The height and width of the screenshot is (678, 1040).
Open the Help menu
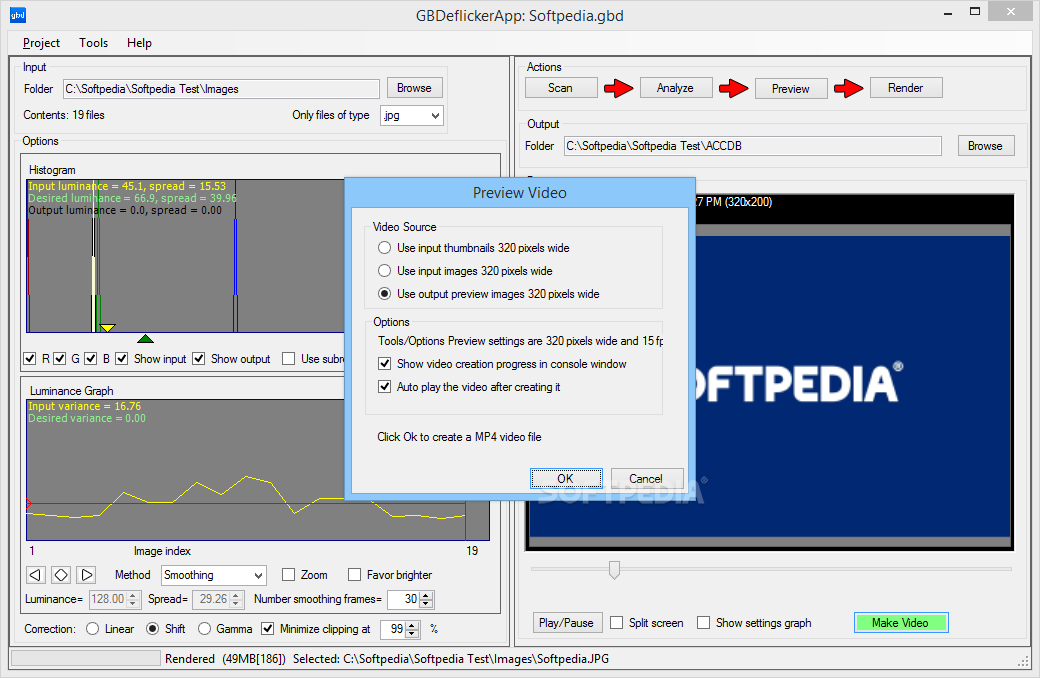pyautogui.click(x=139, y=42)
